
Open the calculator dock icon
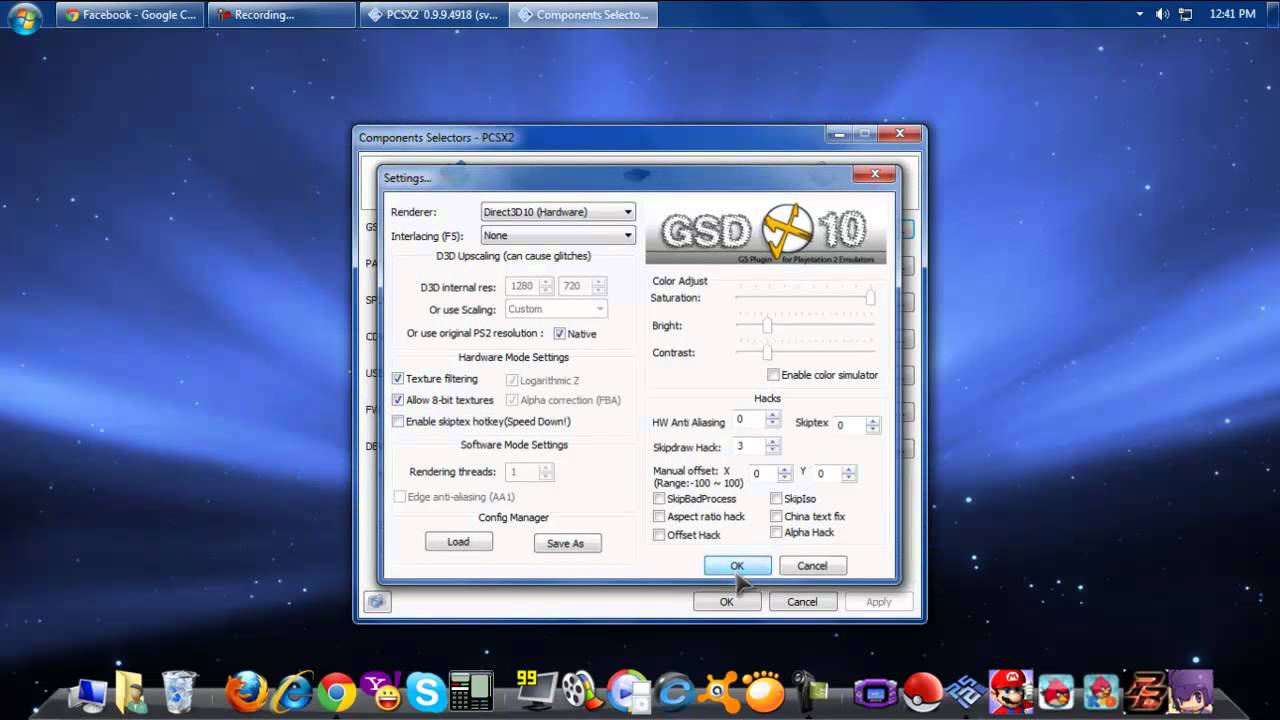point(471,692)
